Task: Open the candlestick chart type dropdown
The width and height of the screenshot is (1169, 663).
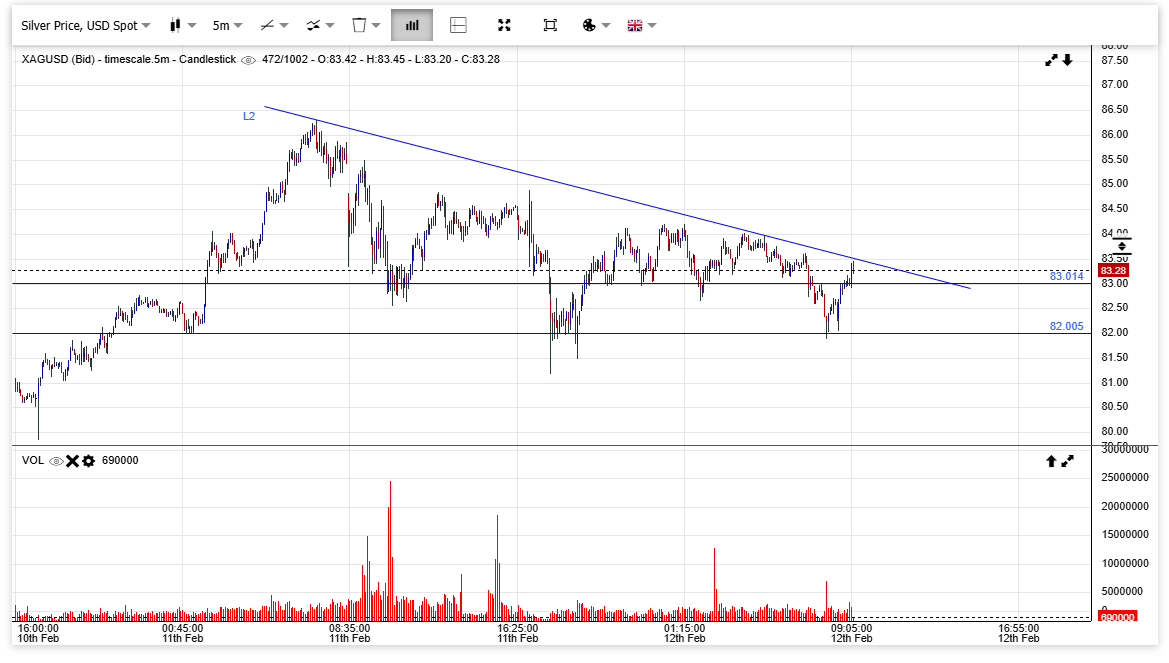Action: tap(182, 25)
